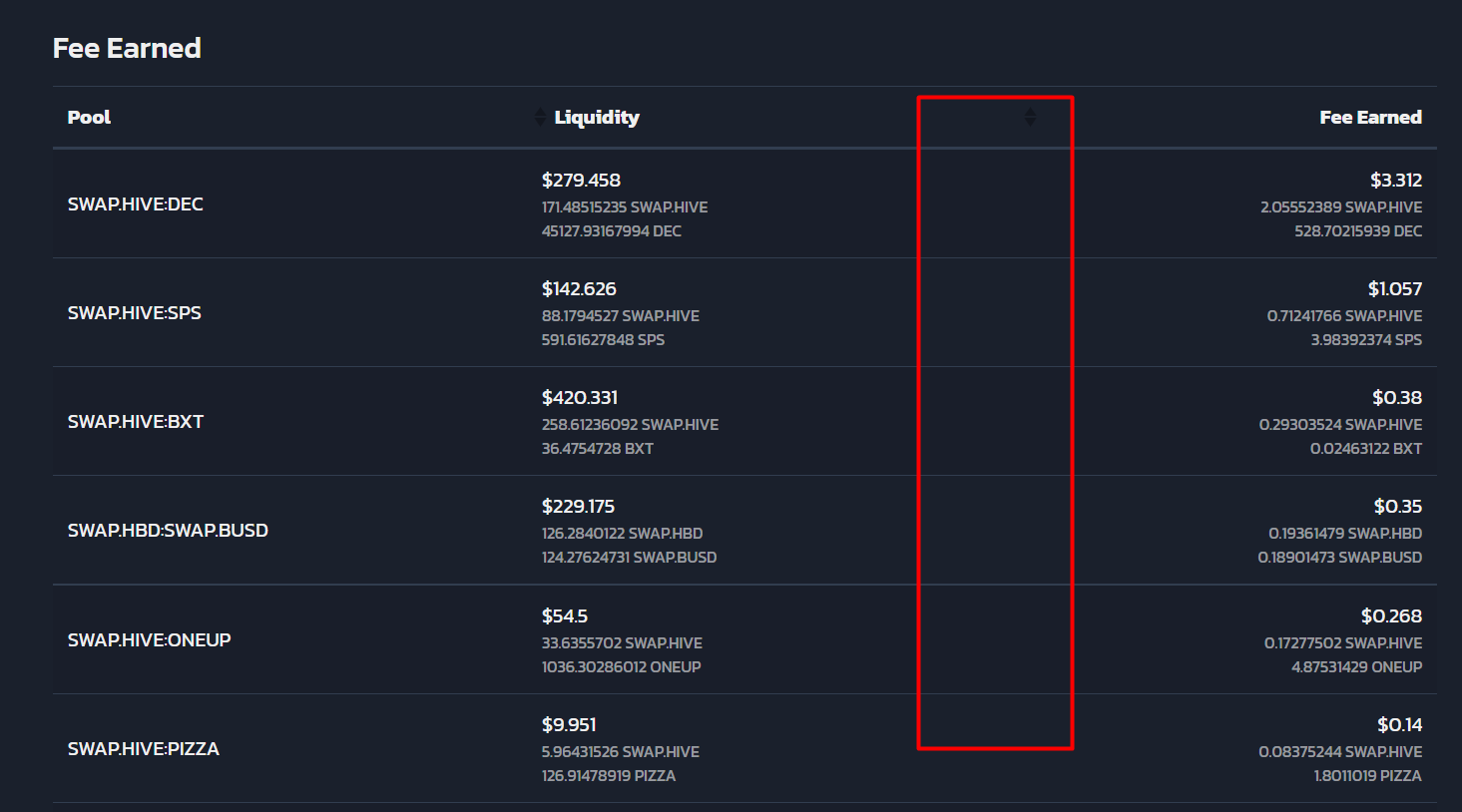Screen dimensions: 1462x812
Task: Click the 45127.93167994 DEC liquidity amount
Action: click(612, 230)
